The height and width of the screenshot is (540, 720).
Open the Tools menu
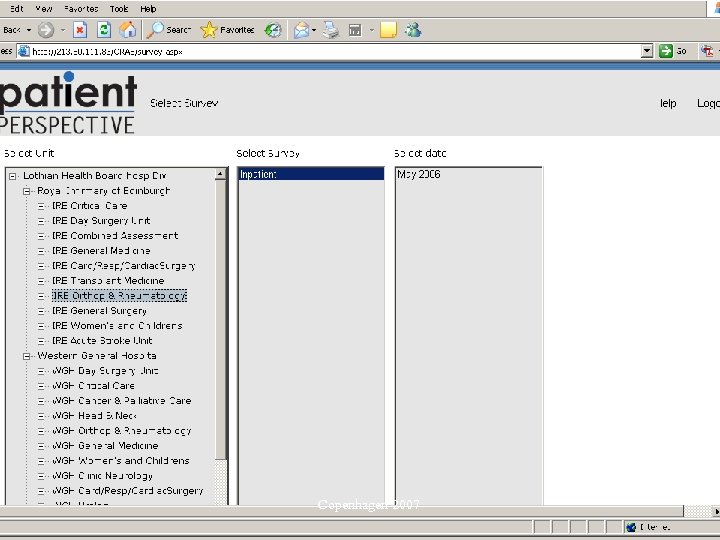(119, 8)
